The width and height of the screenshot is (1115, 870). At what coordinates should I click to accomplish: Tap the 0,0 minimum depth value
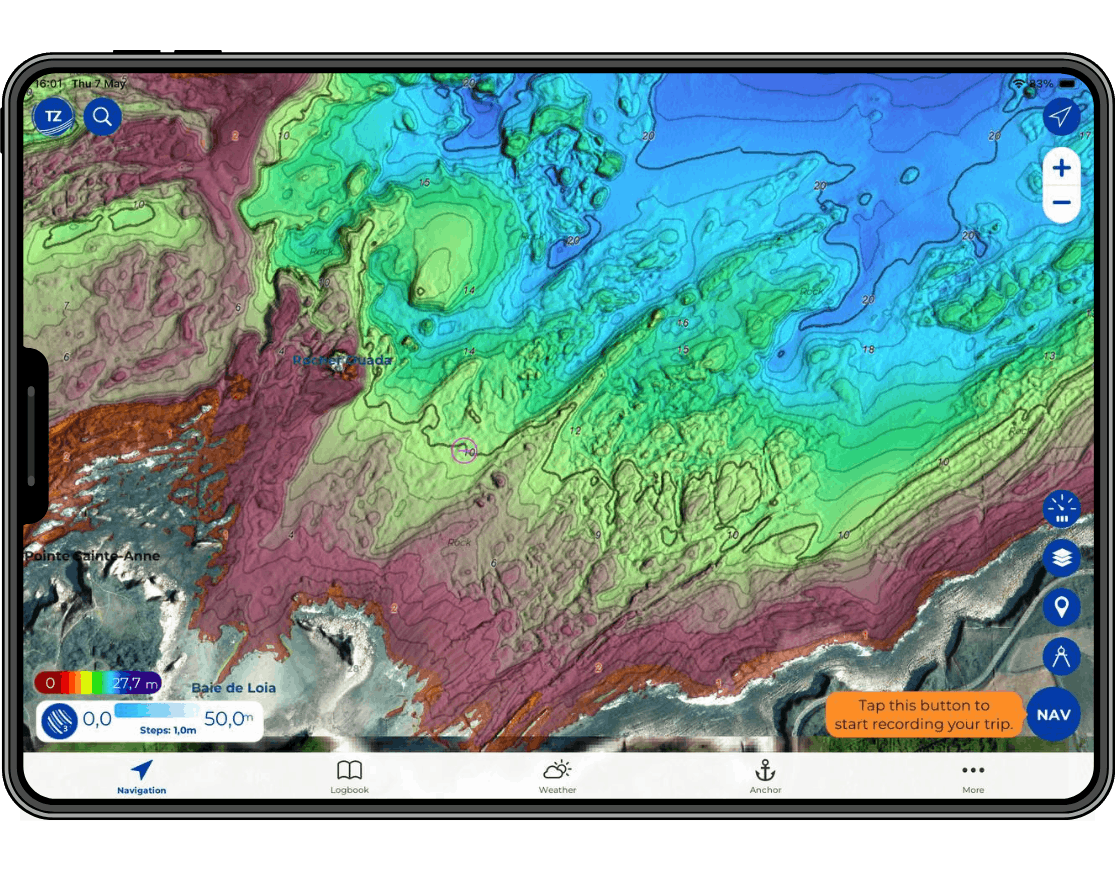pyautogui.click(x=97, y=719)
